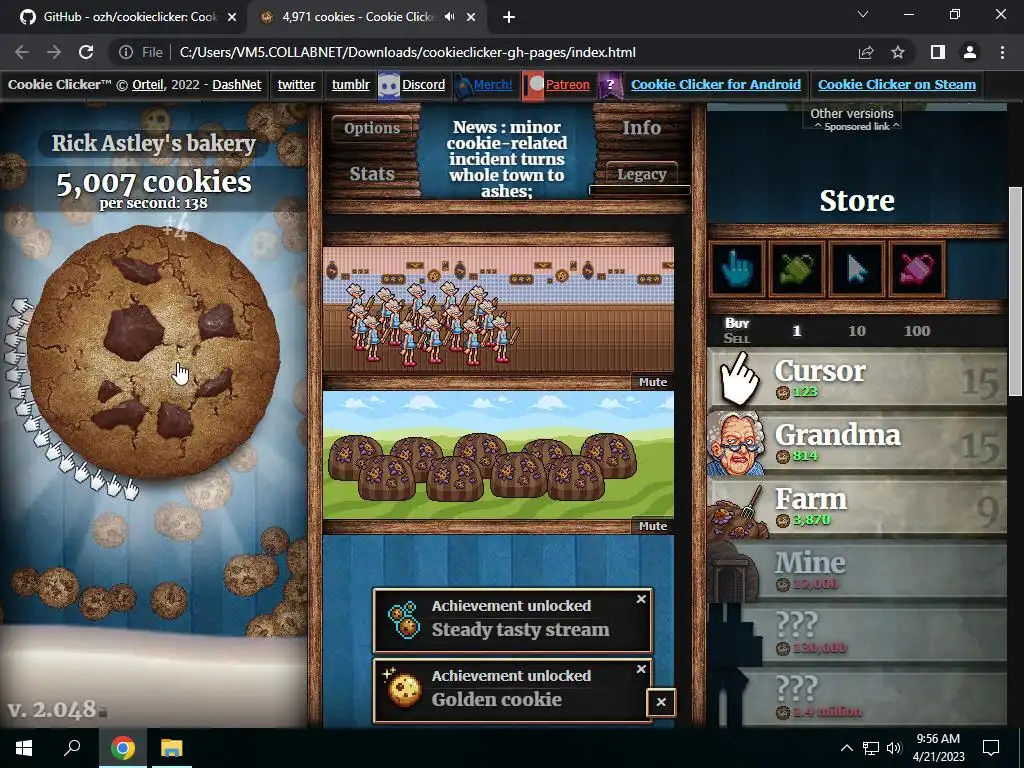
Task: Open the Info menu
Action: coord(641,128)
